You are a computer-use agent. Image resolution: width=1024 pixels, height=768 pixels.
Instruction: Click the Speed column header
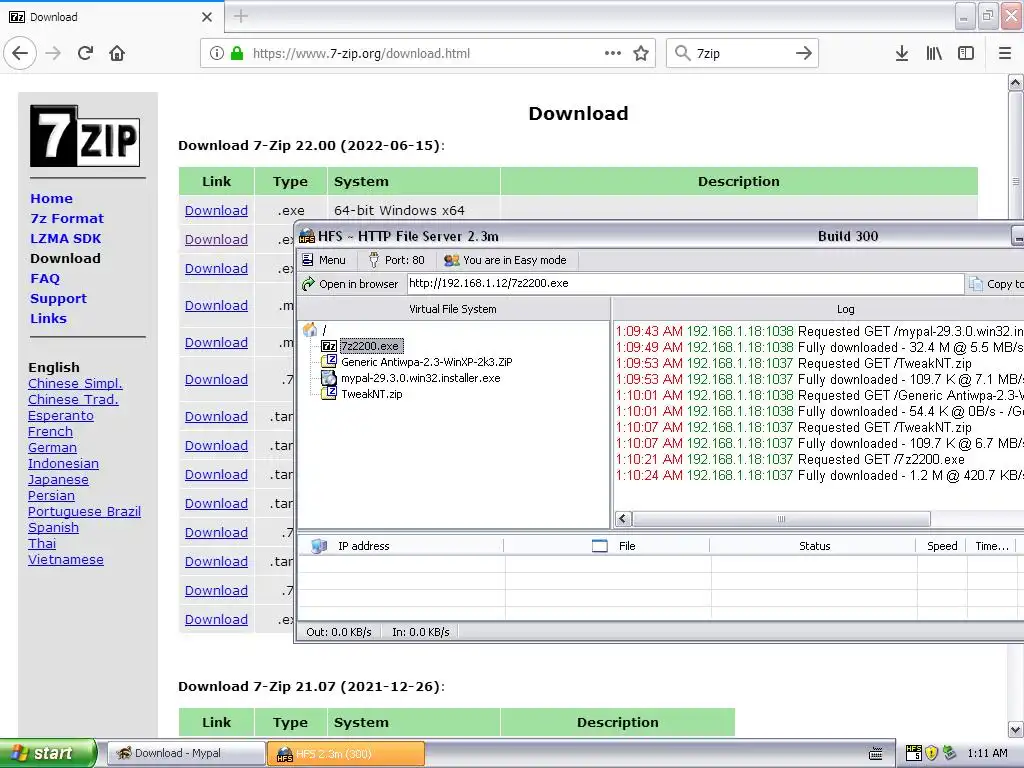pos(942,546)
